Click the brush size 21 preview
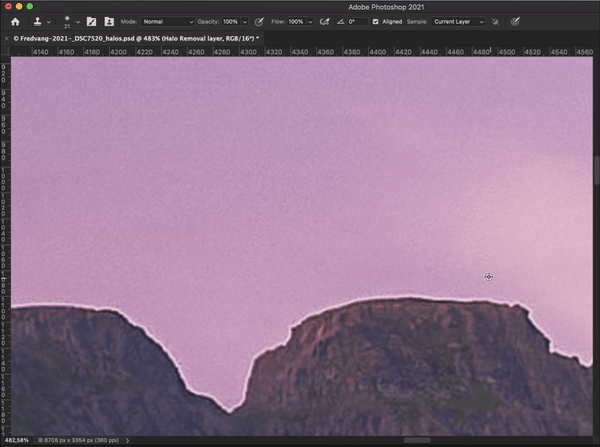This screenshot has height=447, width=600. point(67,22)
